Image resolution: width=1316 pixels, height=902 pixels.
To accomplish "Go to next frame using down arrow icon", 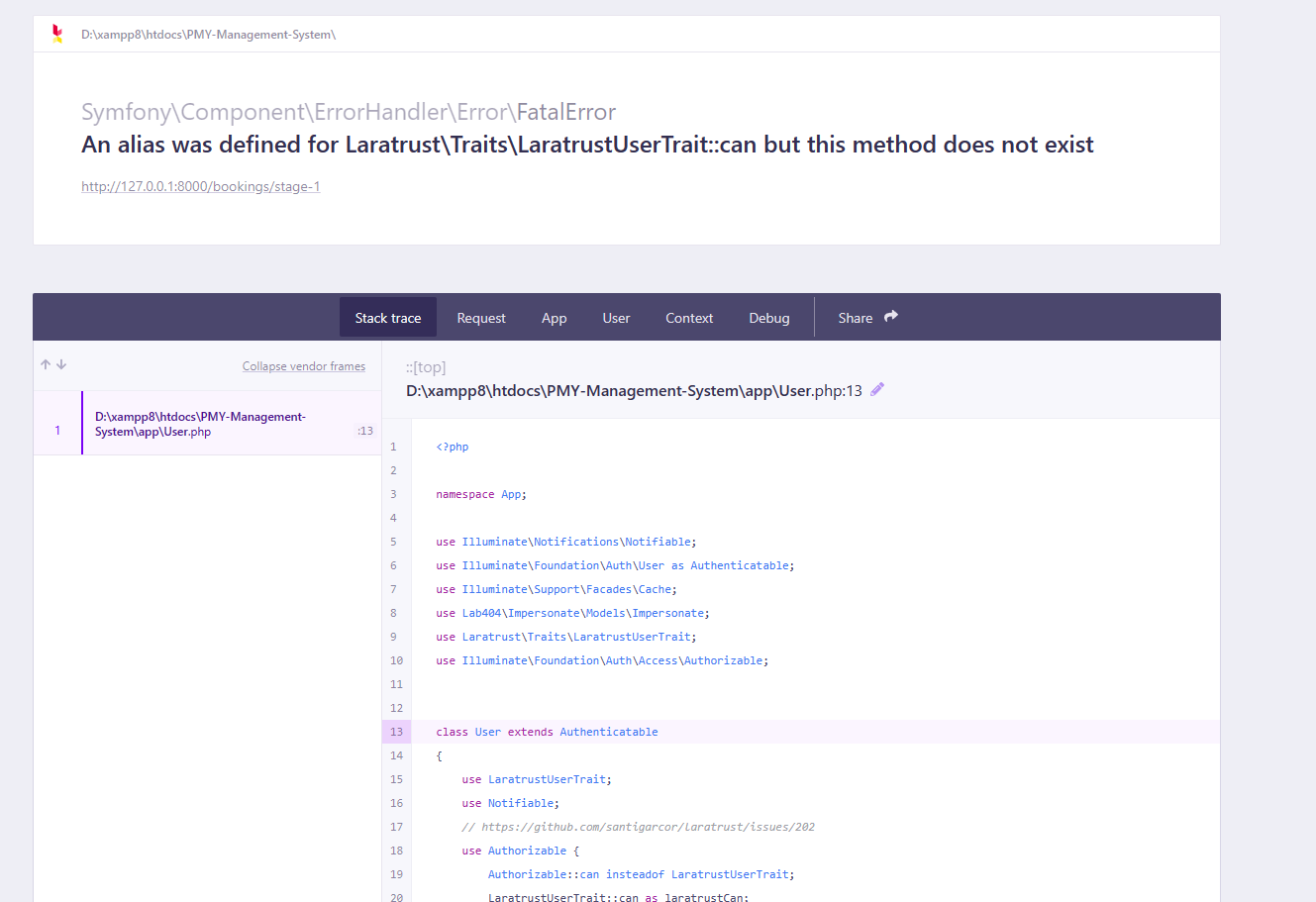I will (x=61, y=363).
